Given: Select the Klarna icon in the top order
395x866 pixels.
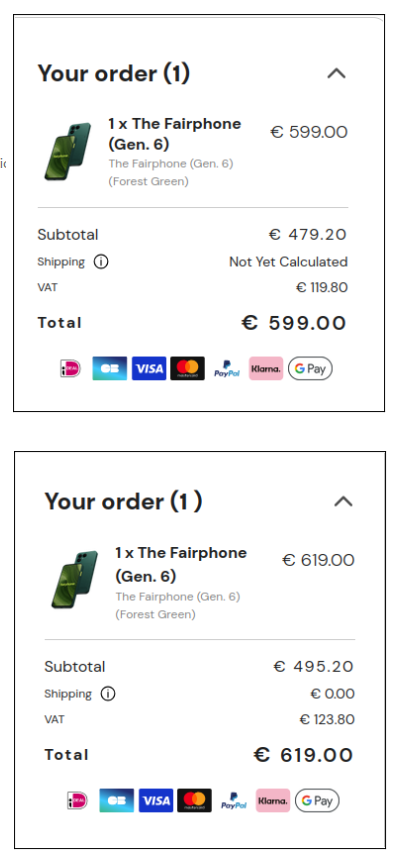Looking at the screenshot, I should 266,368.
